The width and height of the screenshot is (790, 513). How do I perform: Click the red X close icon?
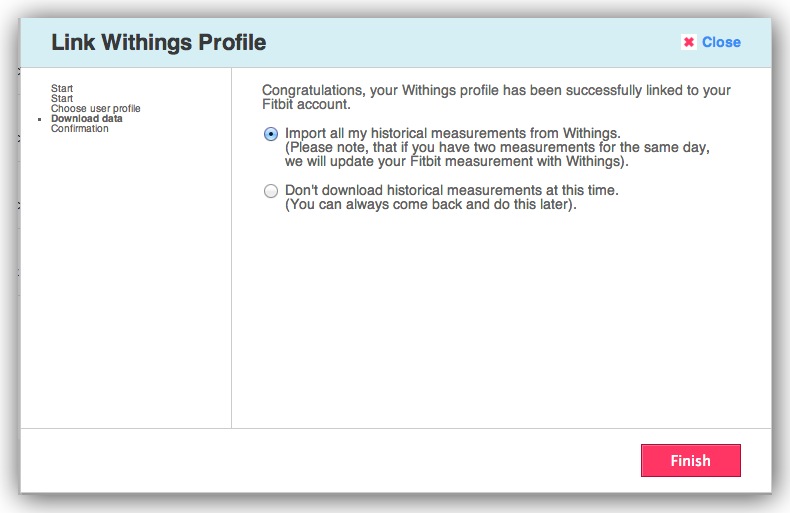(x=688, y=42)
